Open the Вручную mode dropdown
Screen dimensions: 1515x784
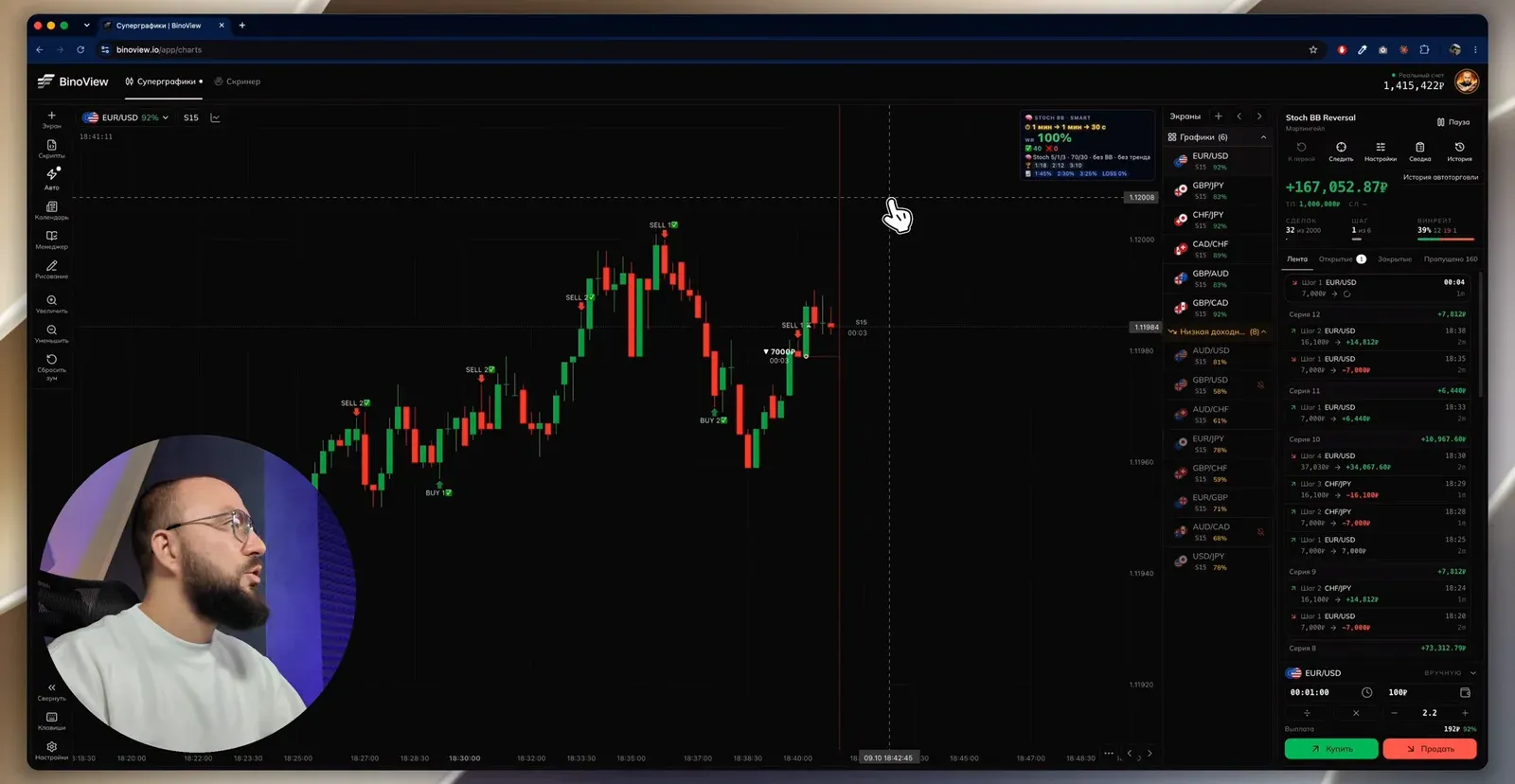coord(1450,673)
